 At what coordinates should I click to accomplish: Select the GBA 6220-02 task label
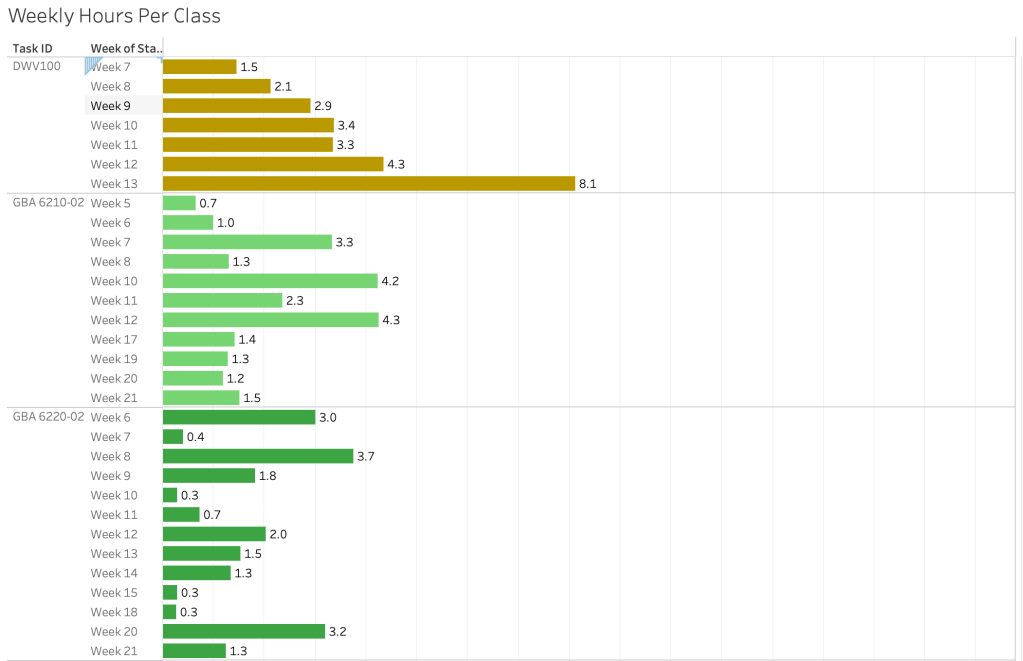pos(48,417)
